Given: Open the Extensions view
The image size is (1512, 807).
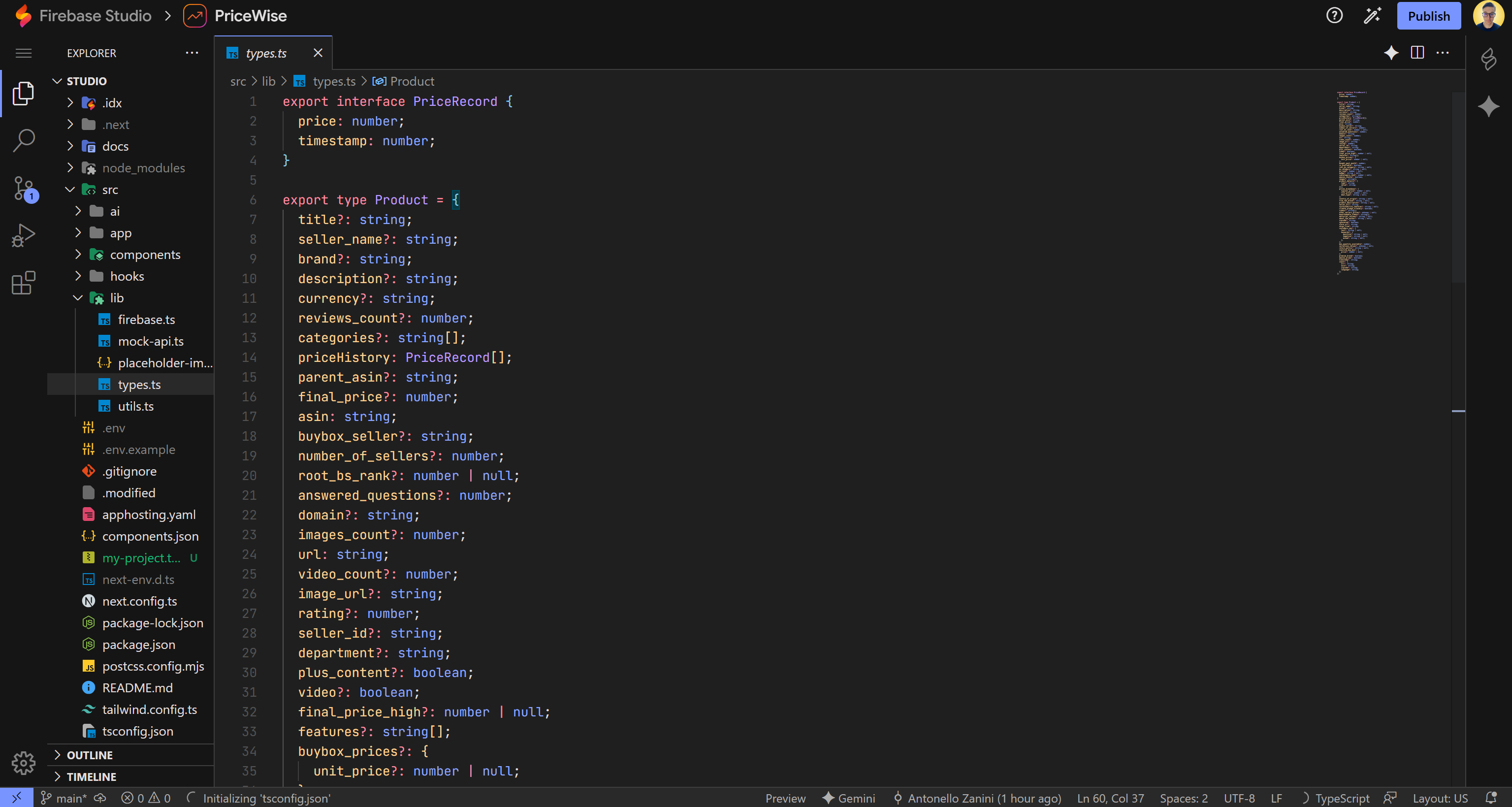Looking at the screenshot, I should point(24,283).
